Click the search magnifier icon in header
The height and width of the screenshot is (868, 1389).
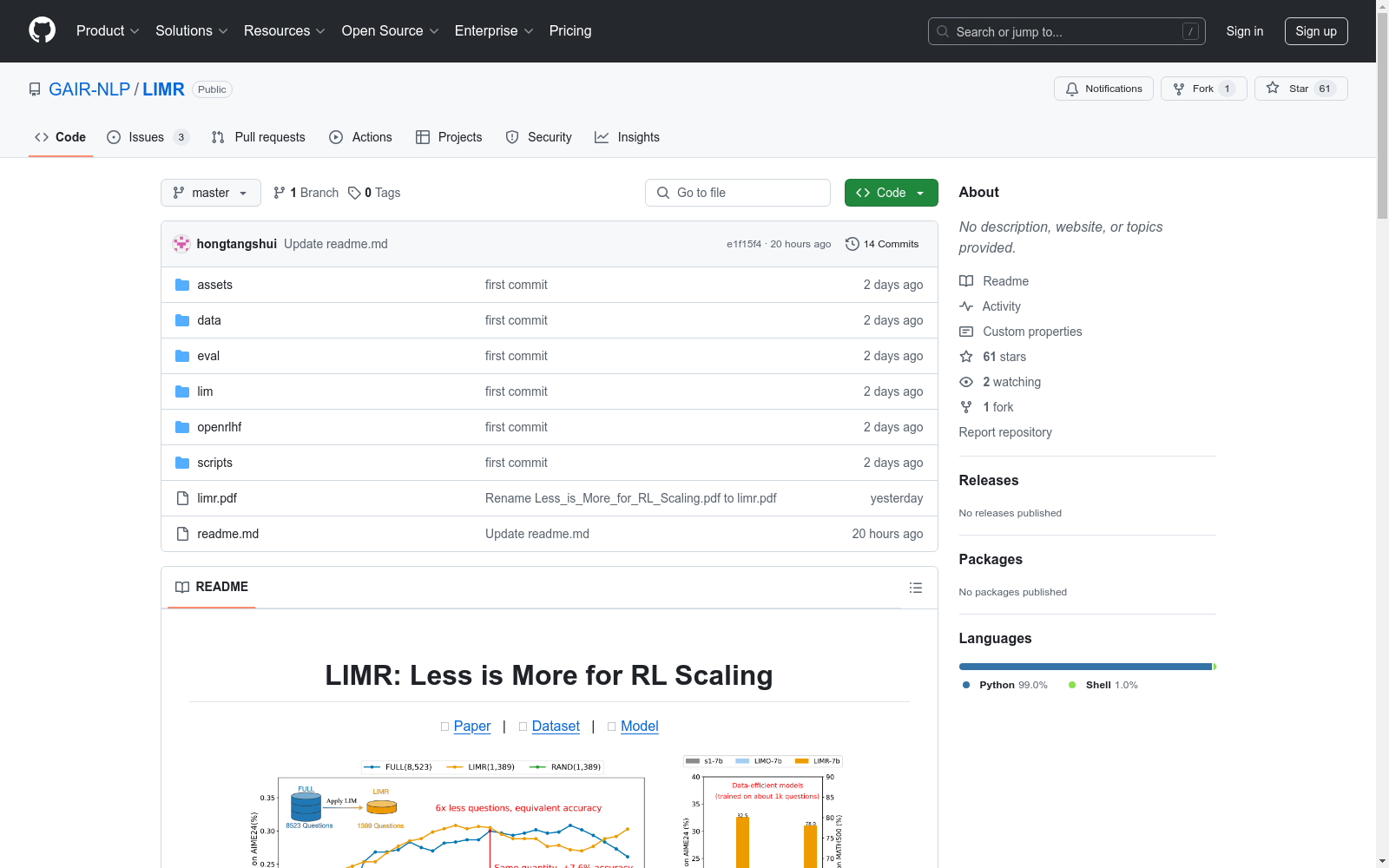tap(943, 31)
